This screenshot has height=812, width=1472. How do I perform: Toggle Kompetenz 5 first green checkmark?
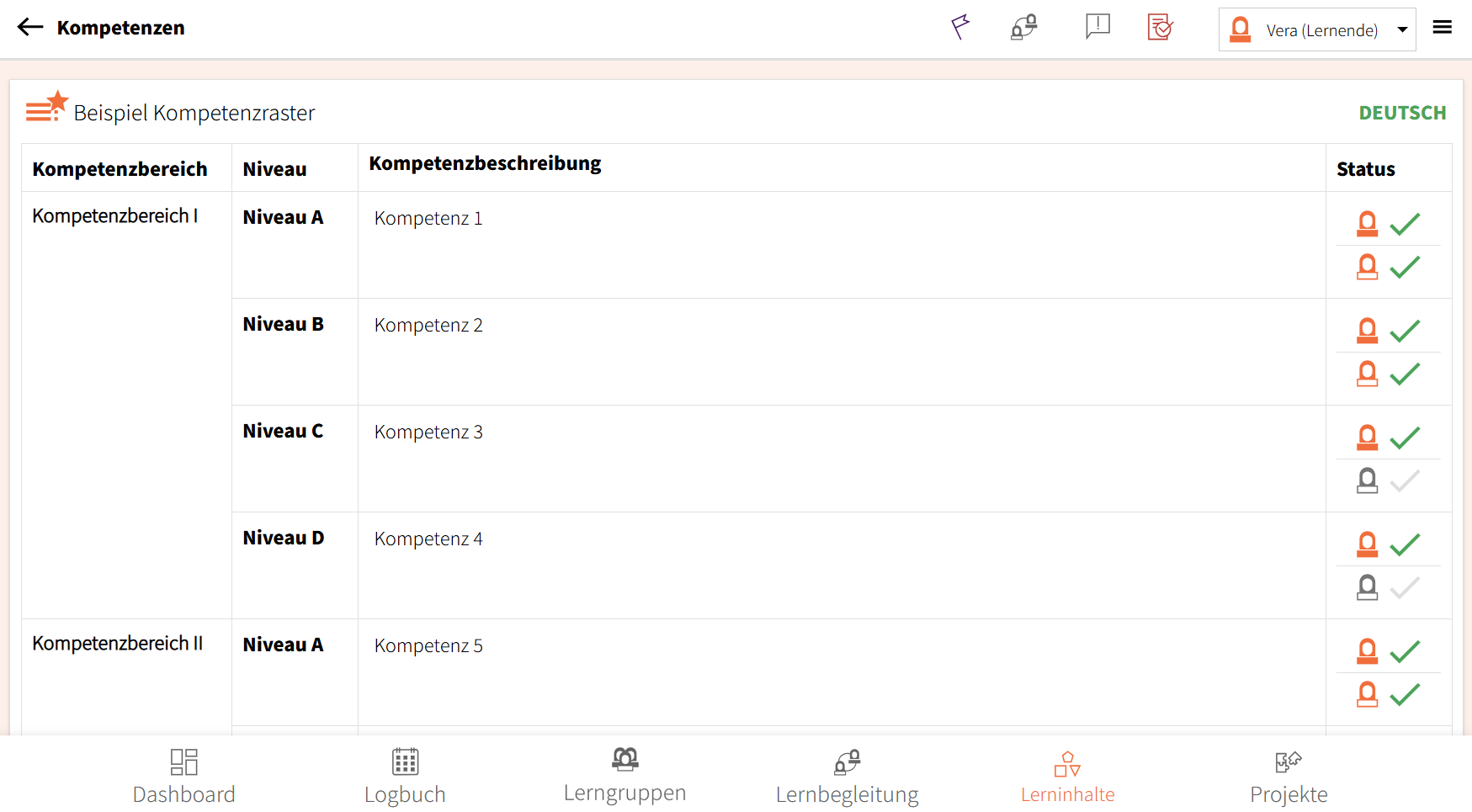[x=1405, y=651]
